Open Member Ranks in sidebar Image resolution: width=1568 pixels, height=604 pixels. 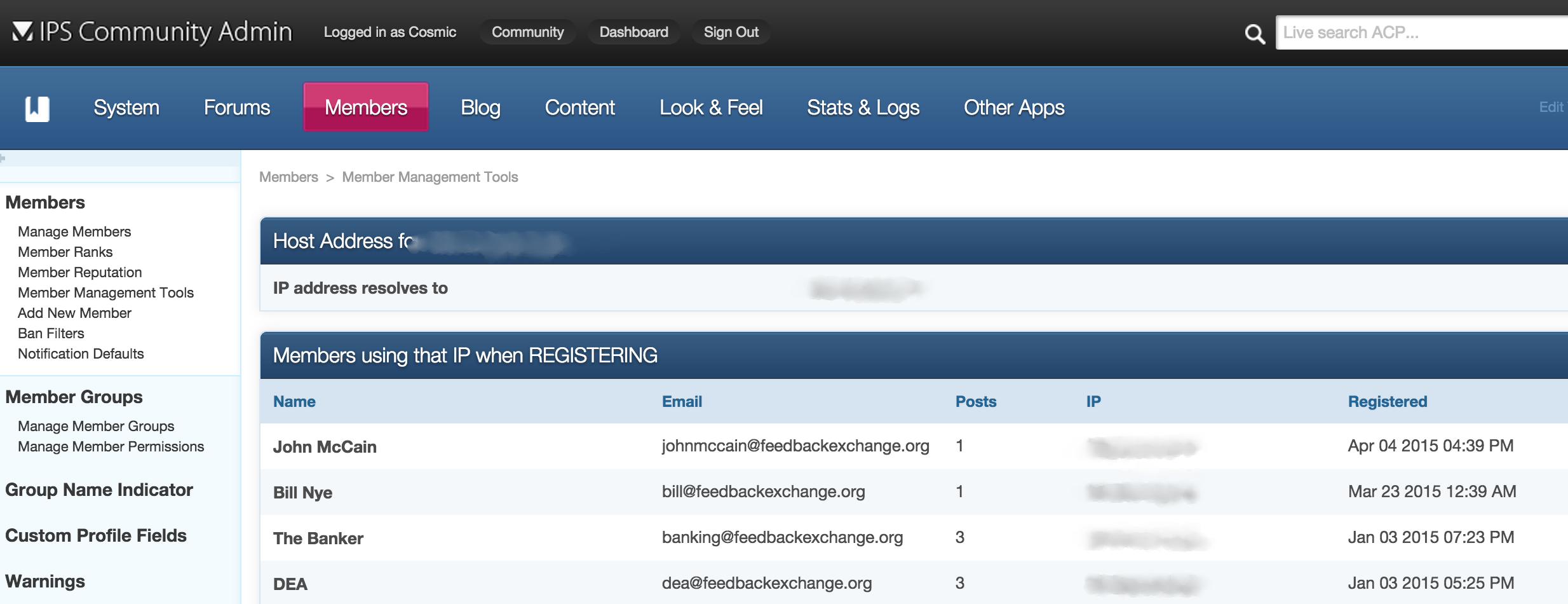coord(65,252)
